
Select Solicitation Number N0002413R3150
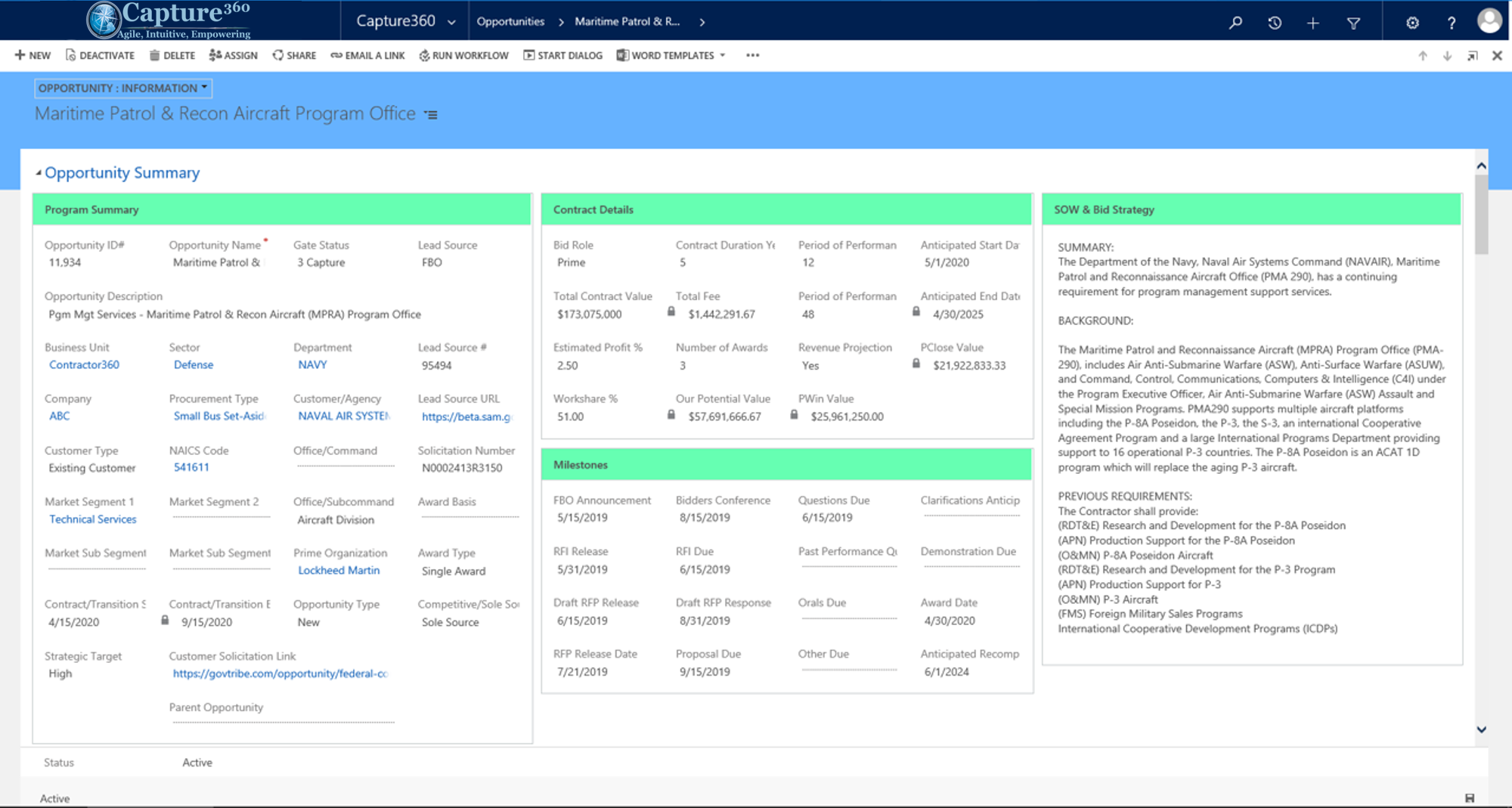[x=462, y=469]
